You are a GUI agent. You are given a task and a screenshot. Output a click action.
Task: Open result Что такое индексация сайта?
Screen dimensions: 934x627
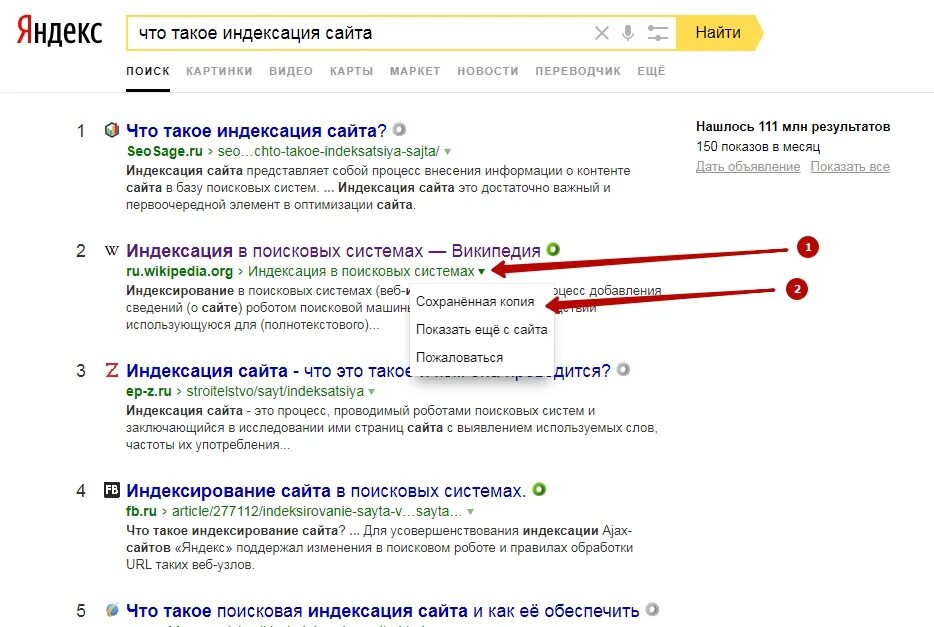point(256,130)
